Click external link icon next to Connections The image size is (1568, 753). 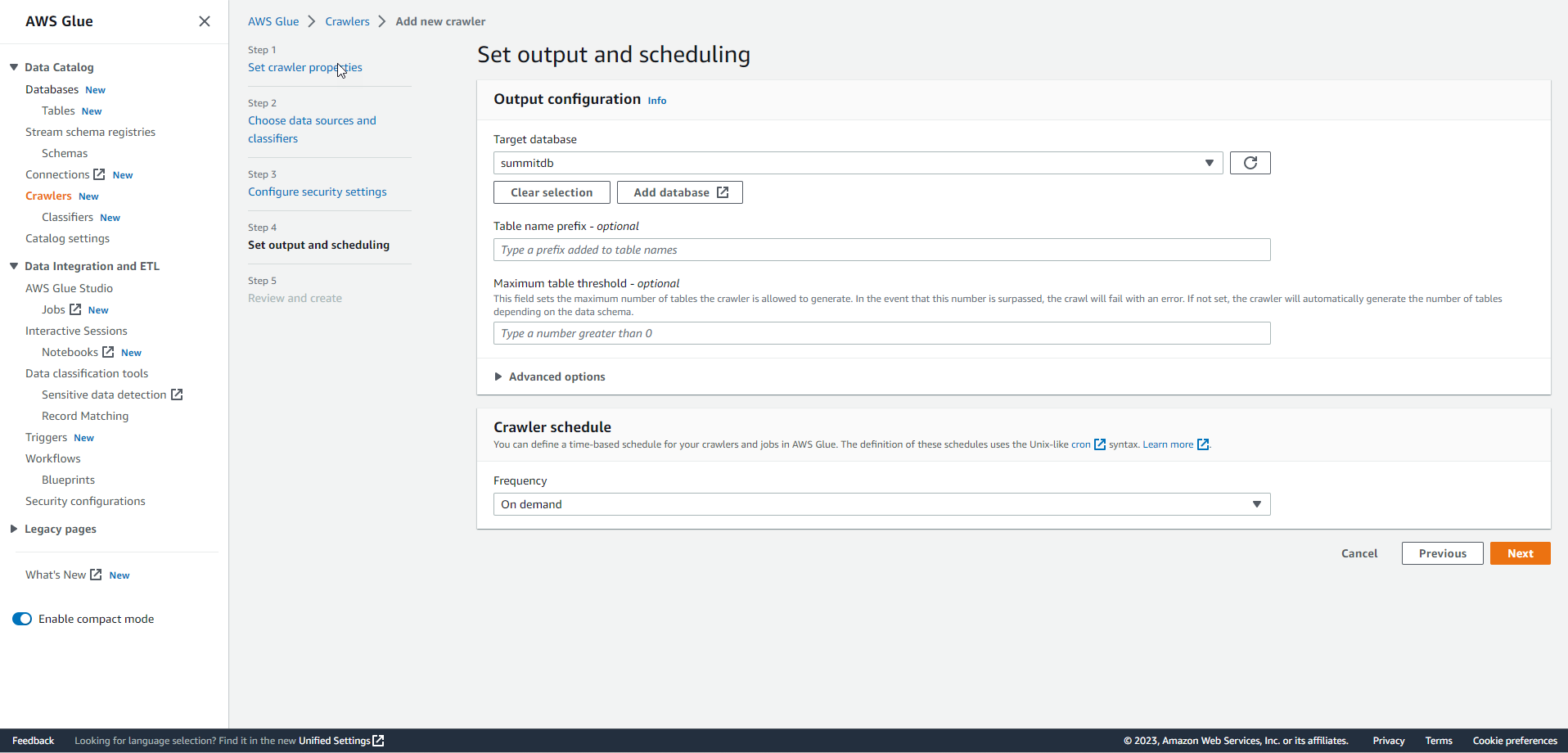(x=99, y=174)
